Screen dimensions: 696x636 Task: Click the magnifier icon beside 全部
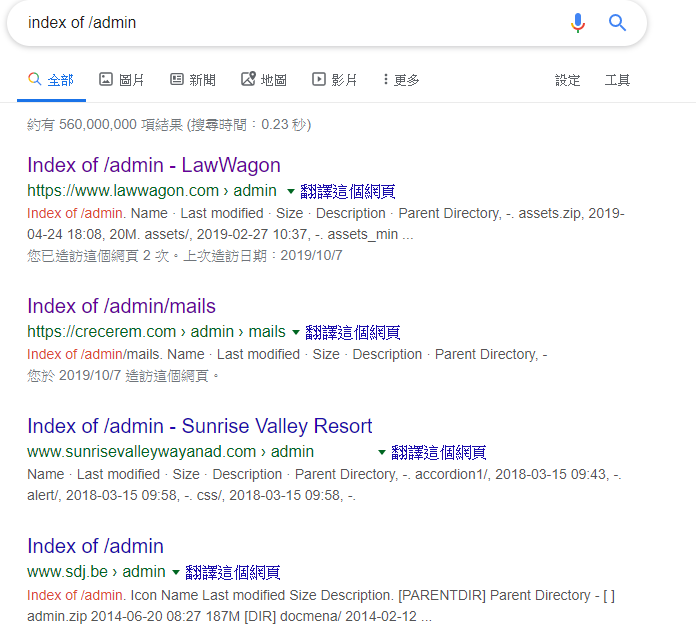click(x=35, y=79)
